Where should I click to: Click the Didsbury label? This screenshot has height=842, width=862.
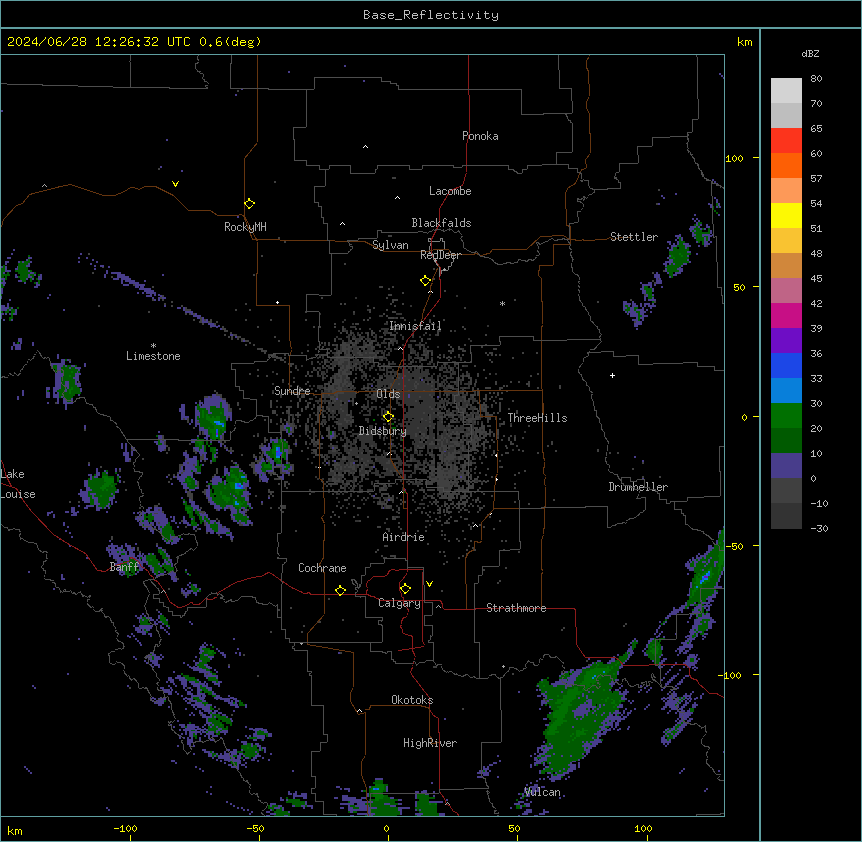click(x=383, y=431)
